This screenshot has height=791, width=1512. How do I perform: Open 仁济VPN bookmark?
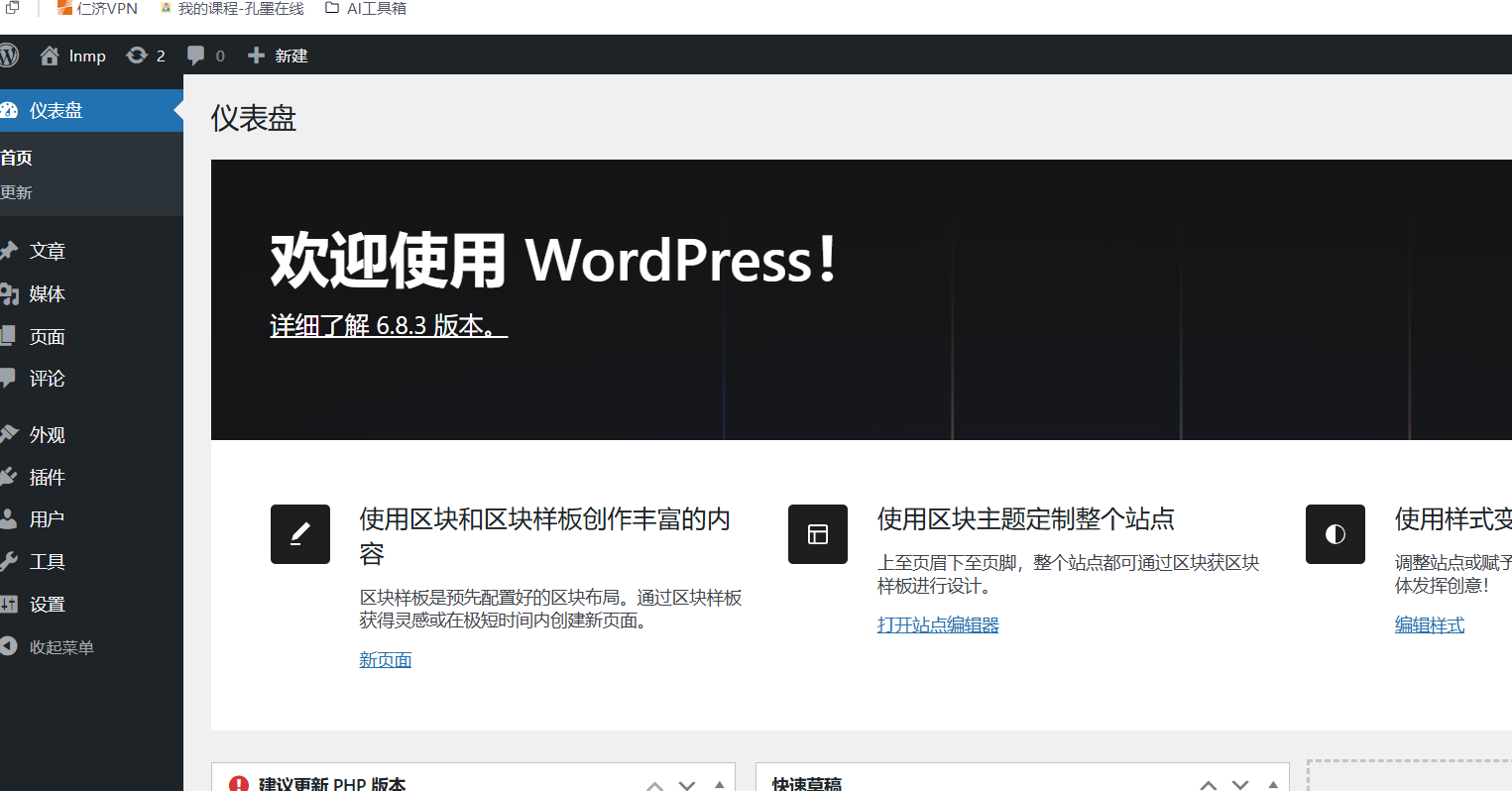[97, 8]
